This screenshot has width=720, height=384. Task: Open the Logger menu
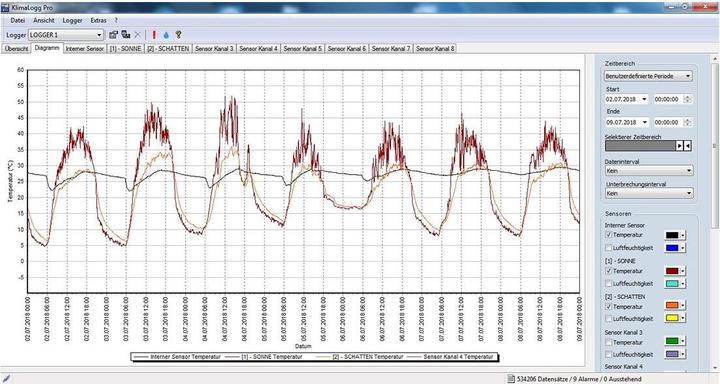[73, 20]
